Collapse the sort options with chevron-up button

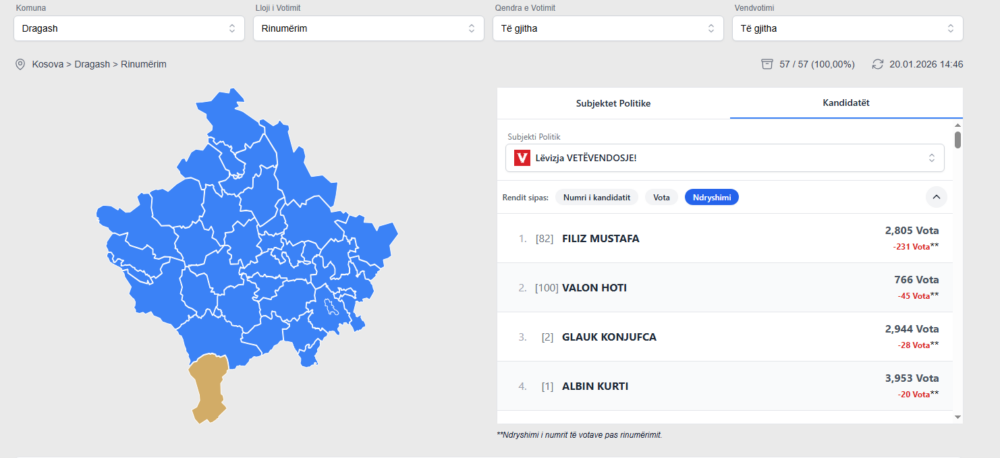936,197
